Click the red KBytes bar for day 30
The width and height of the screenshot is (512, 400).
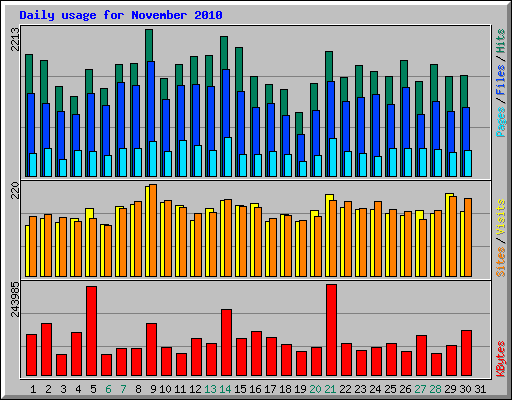click(x=466, y=353)
